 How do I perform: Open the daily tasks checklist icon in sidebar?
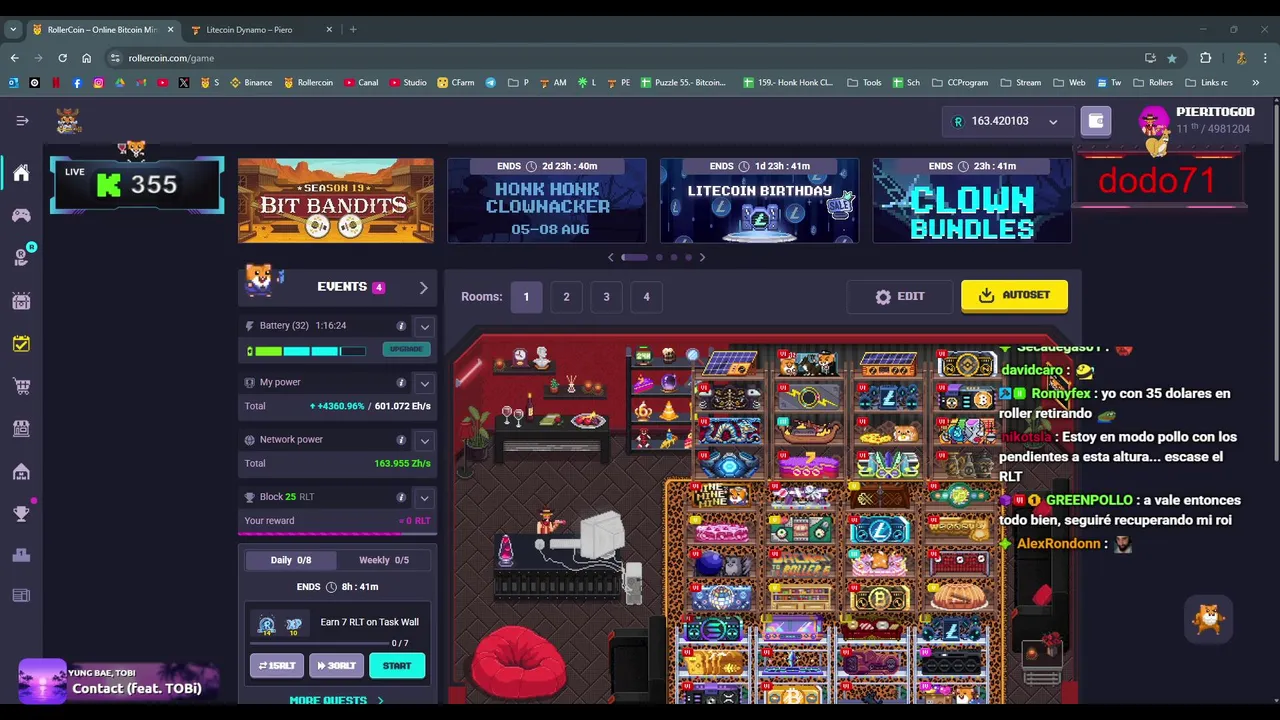click(21, 344)
